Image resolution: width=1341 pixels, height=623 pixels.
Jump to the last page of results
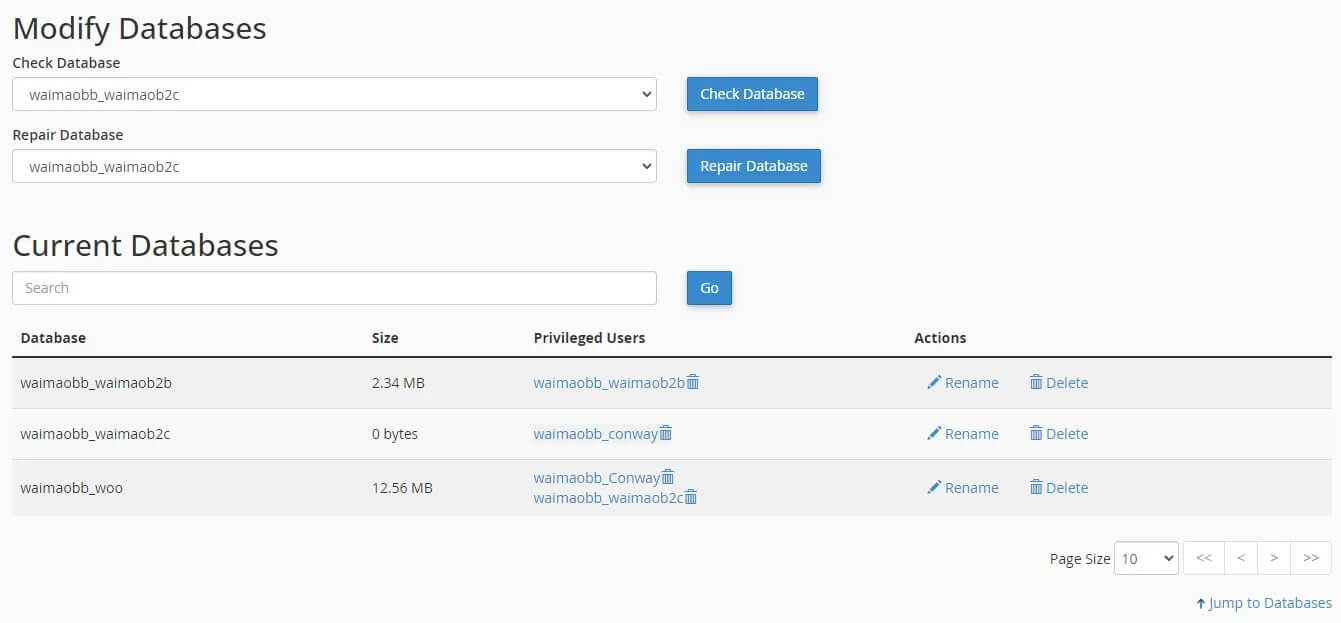click(1311, 558)
